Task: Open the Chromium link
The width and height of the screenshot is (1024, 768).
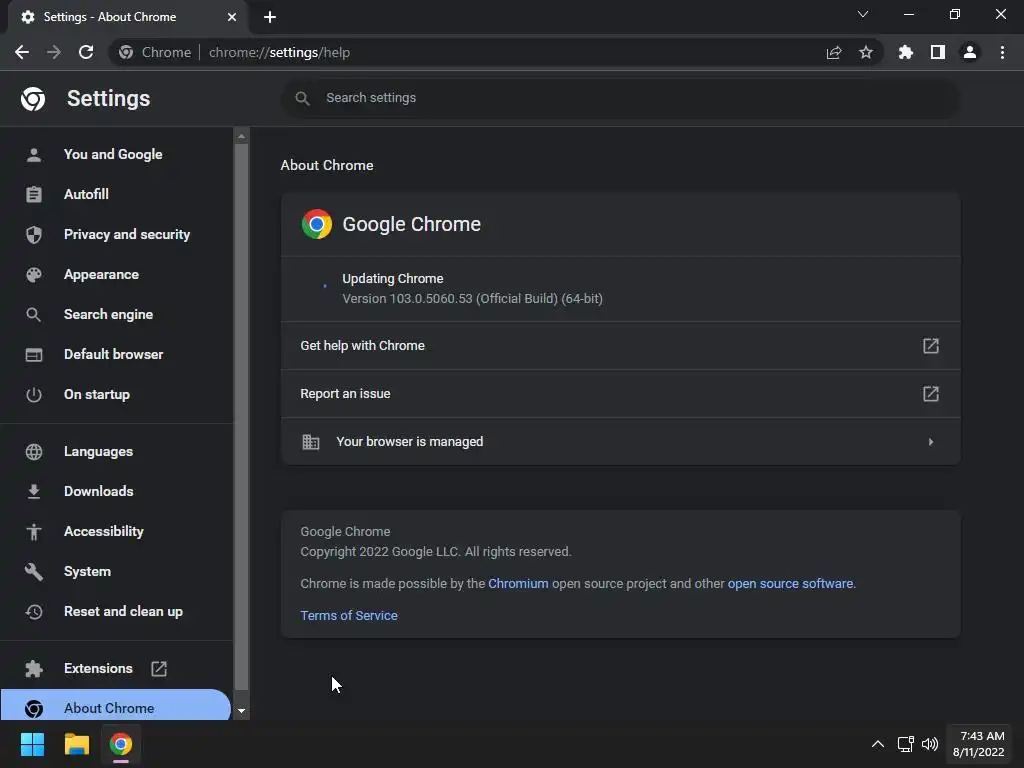Action: 518,583
